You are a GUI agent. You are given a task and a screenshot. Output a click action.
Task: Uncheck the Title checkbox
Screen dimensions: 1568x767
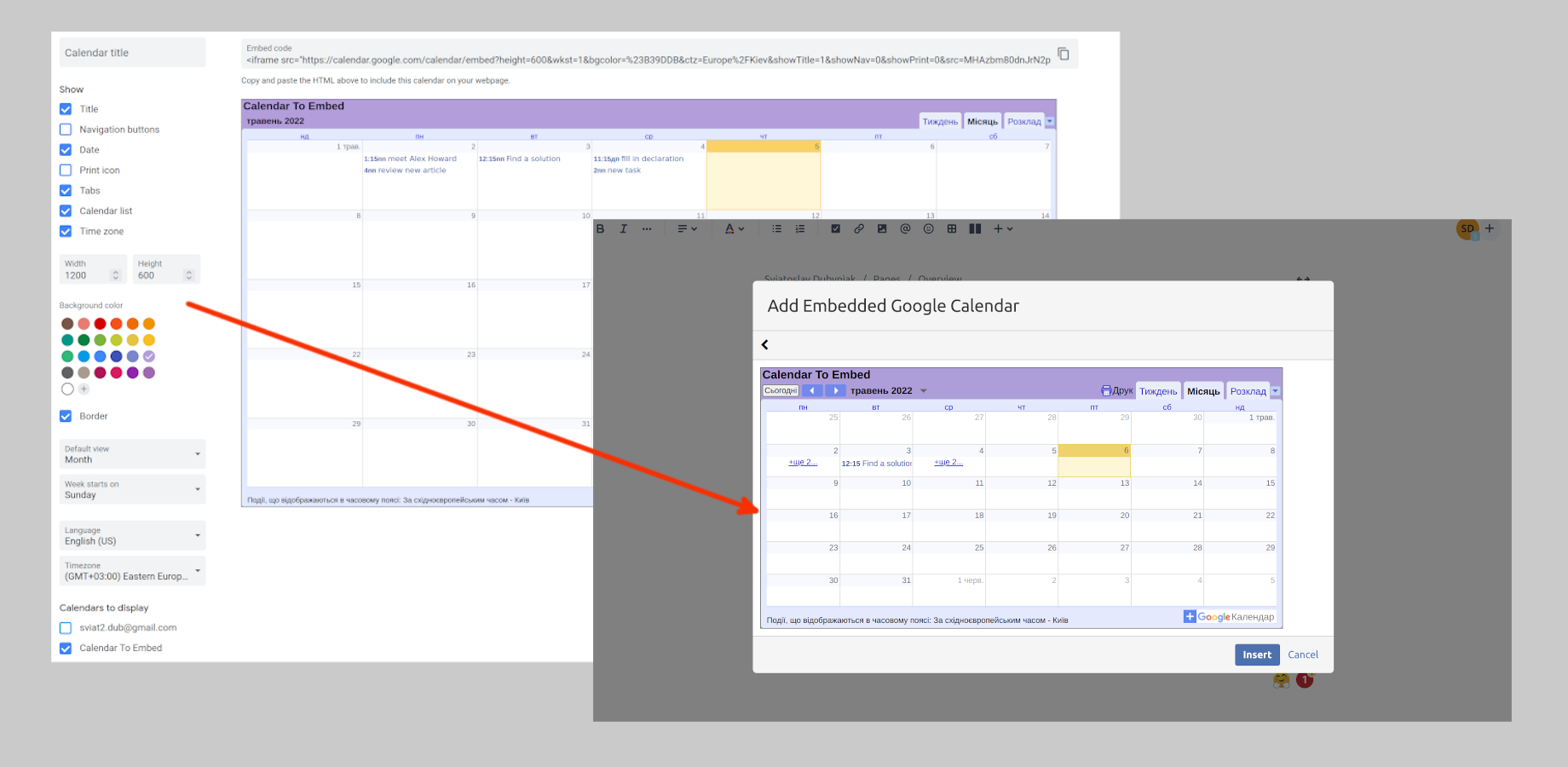[66, 109]
